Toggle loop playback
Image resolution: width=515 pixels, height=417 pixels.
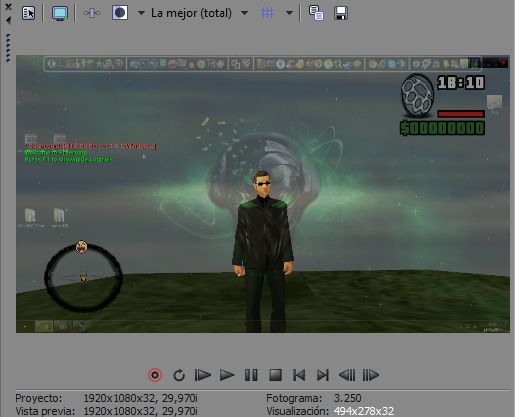click(179, 375)
